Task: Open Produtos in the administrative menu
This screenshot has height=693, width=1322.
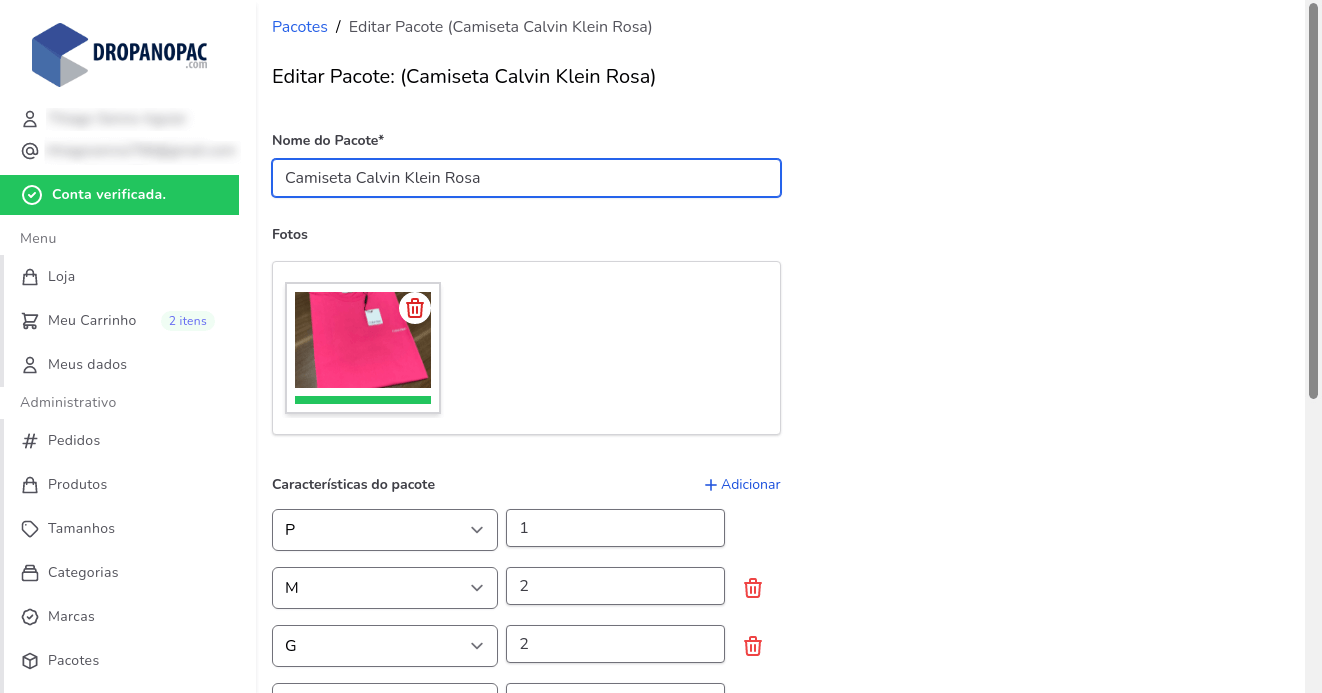Action: click(77, 485)
